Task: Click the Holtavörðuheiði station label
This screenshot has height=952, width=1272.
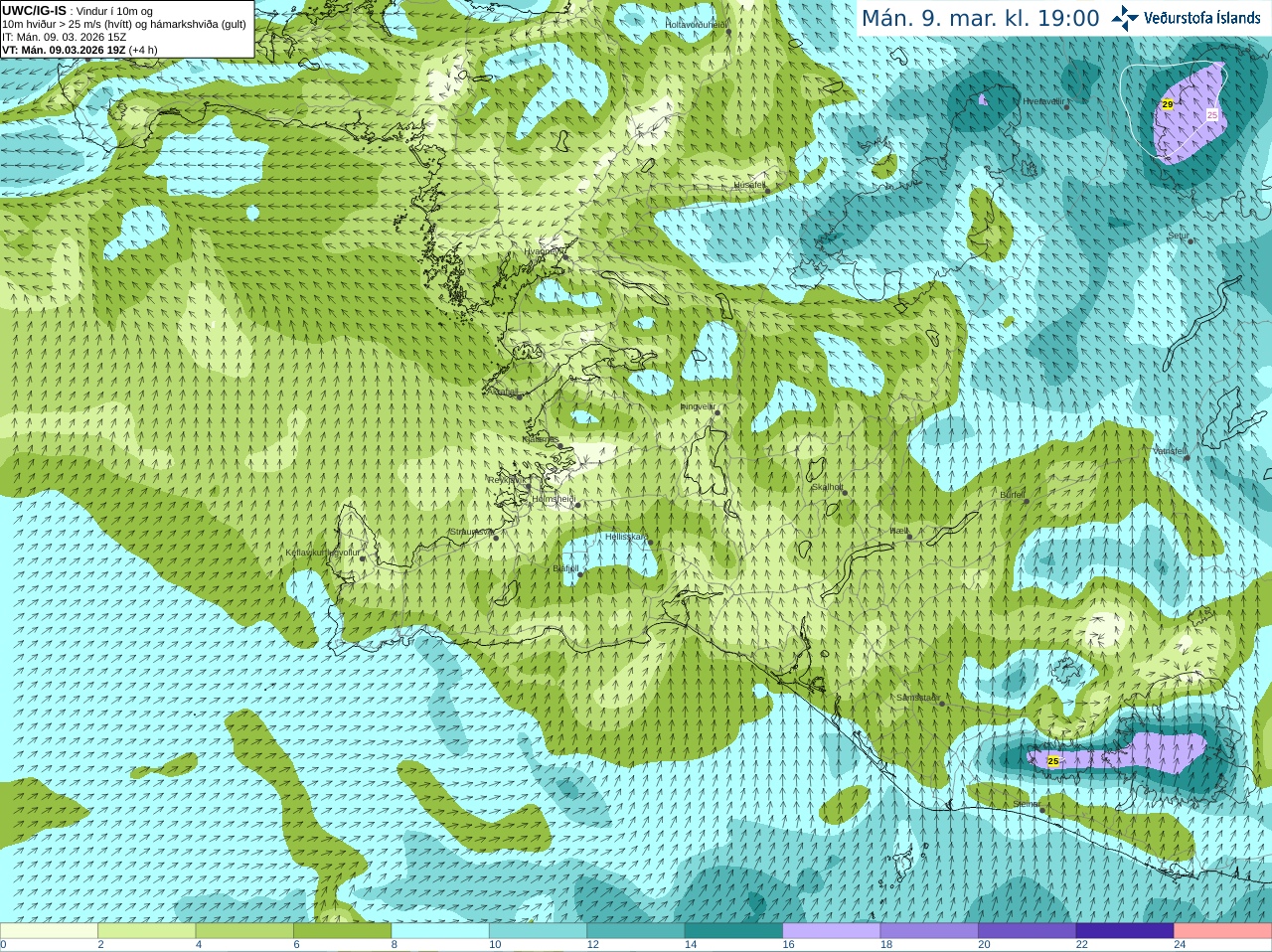Action: (697, 24)
